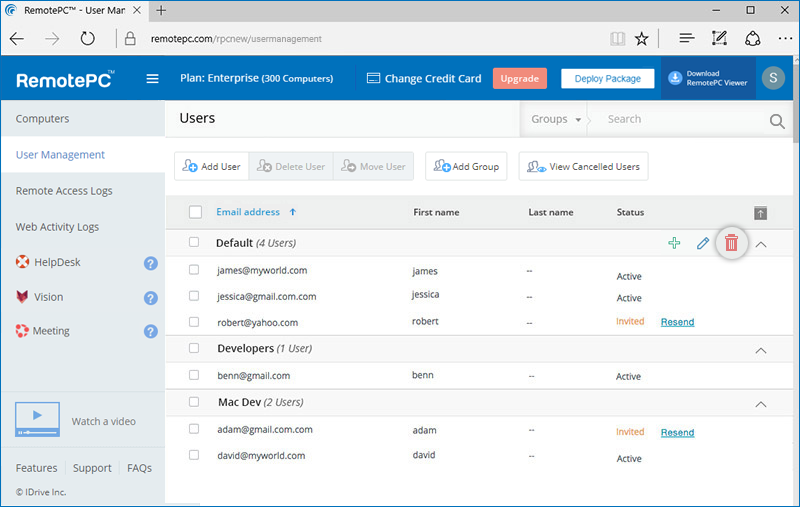
Task: Resend invite for robert@yahoo.com
Action: pos(677,322)
